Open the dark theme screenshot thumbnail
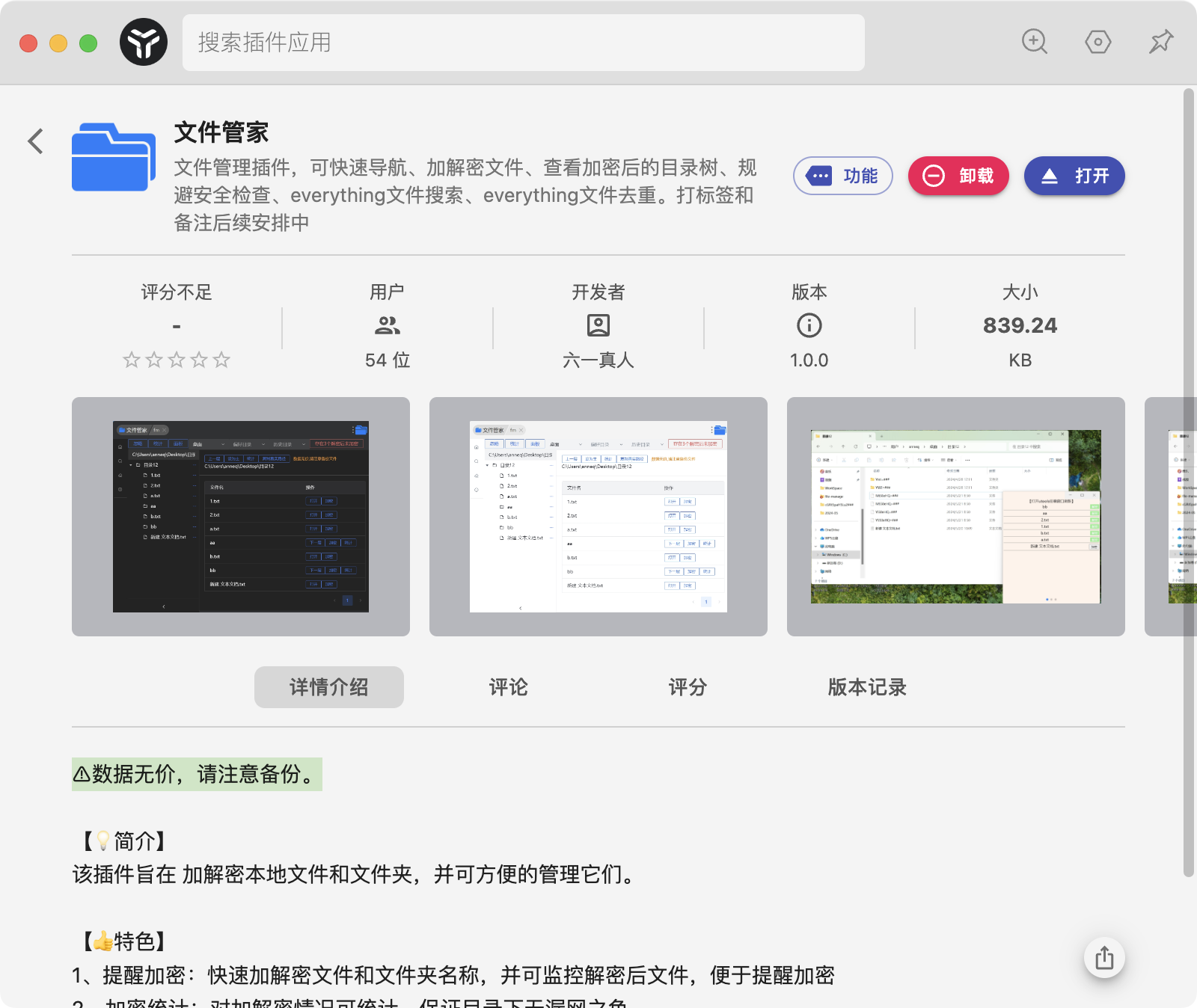Screen dimensions: 1197x1008 pos(241,517)
